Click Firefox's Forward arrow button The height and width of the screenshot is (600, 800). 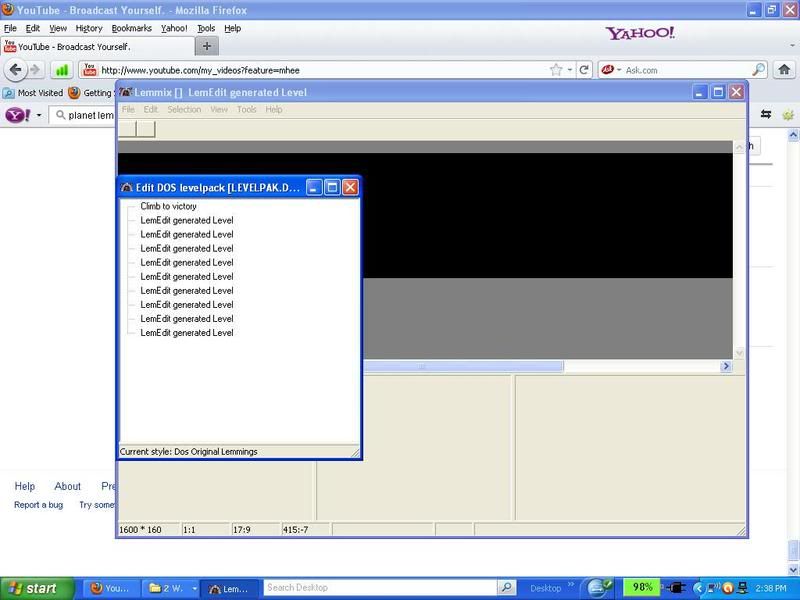click(x=35, y=70)
